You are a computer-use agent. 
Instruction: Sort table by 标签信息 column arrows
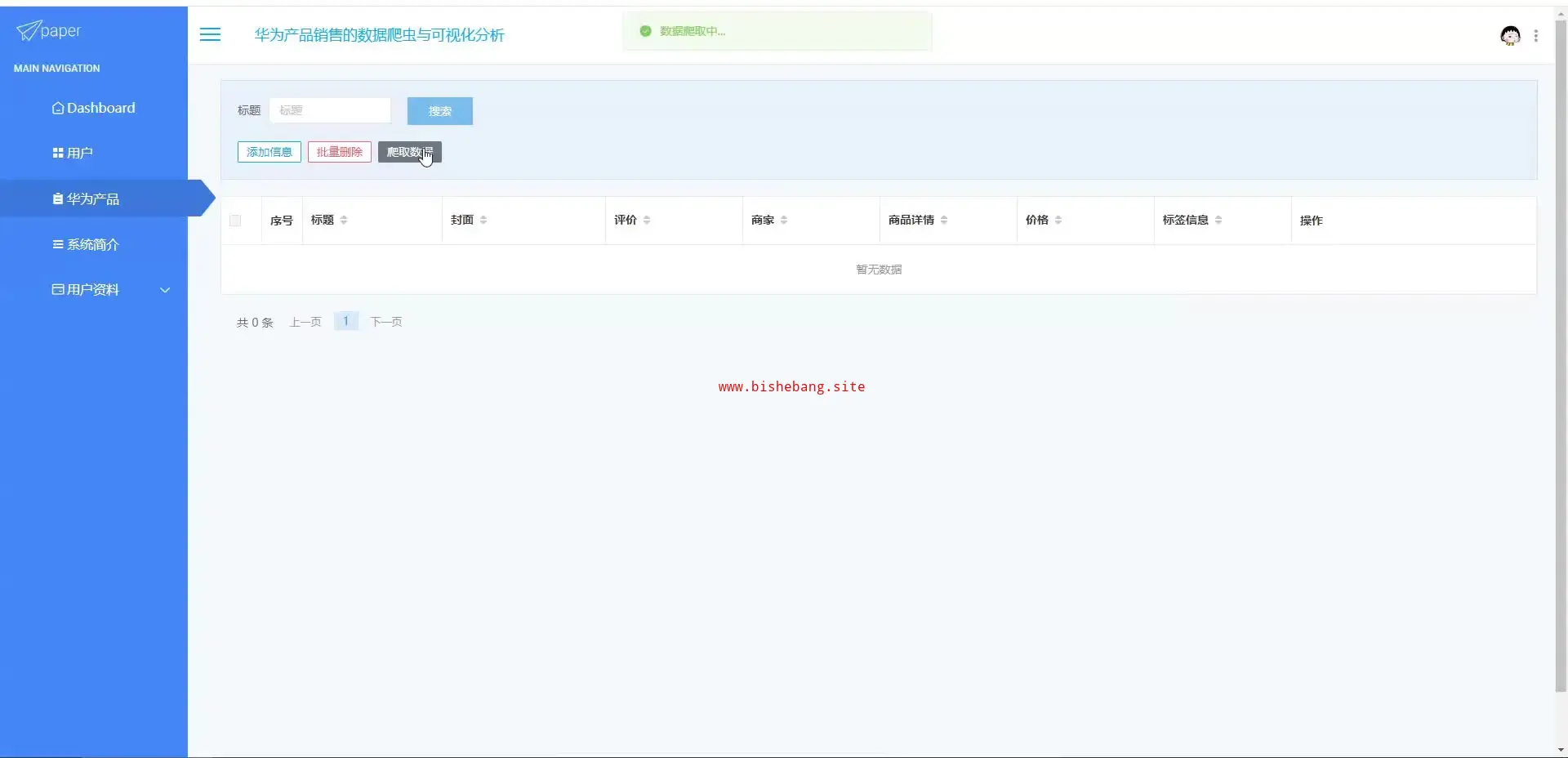tap(1218, 220)
